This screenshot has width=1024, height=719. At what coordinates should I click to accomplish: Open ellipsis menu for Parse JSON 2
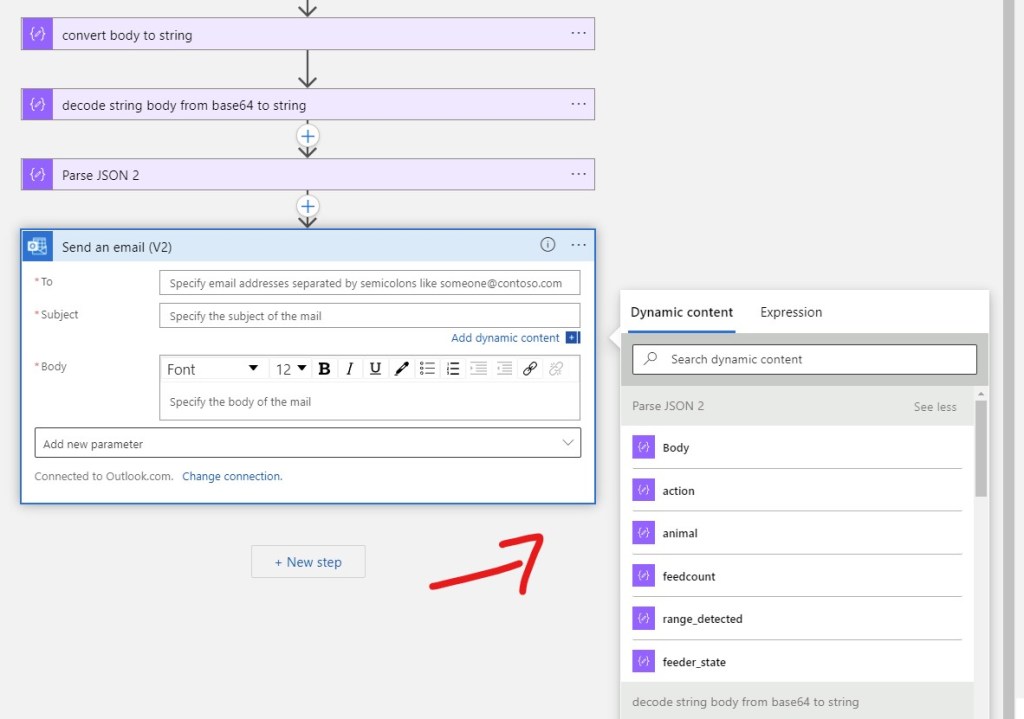pyautogui.click(x=579, y=174)
